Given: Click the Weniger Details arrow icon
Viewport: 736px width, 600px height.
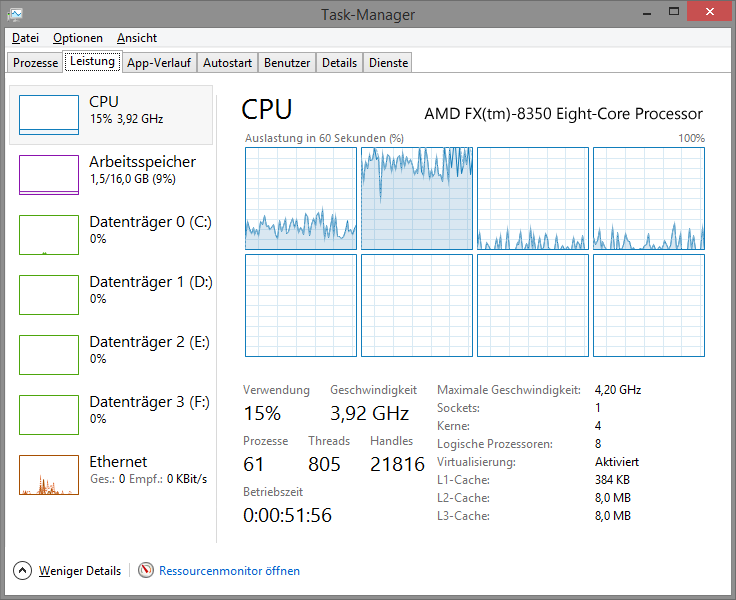Looking at the screenshot, I should pos(22,570).
